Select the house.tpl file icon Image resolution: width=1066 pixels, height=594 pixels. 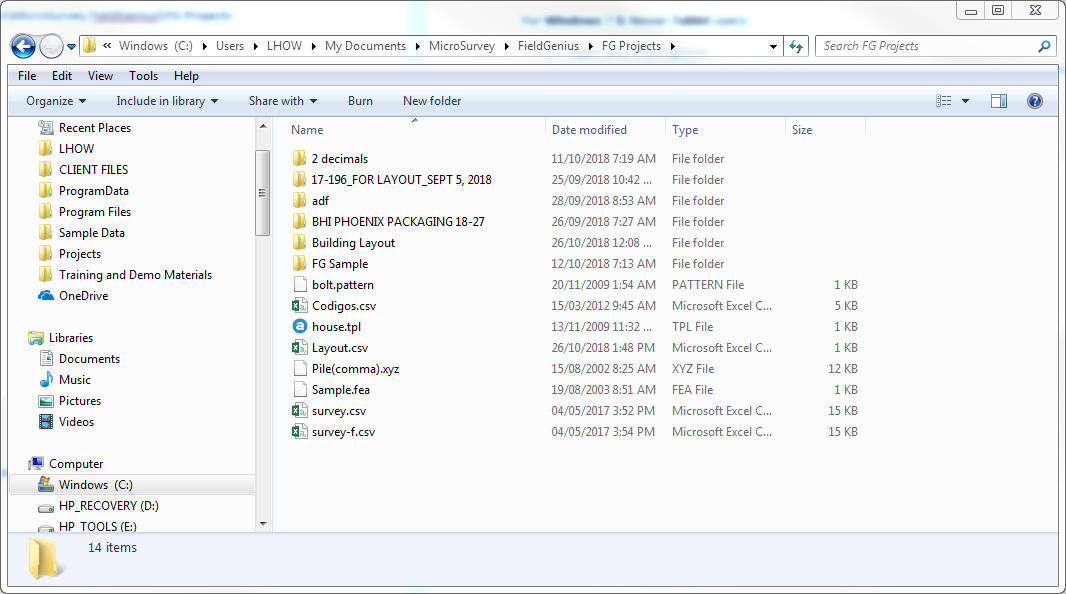pos(299,327)
